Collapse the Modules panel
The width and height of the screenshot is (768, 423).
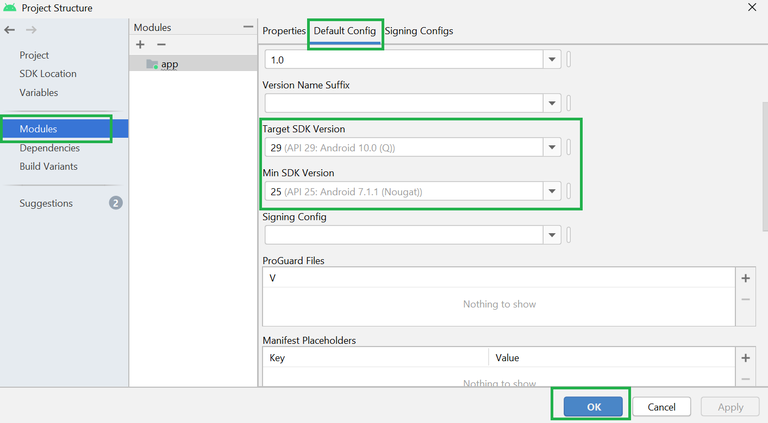coord(248,27)
